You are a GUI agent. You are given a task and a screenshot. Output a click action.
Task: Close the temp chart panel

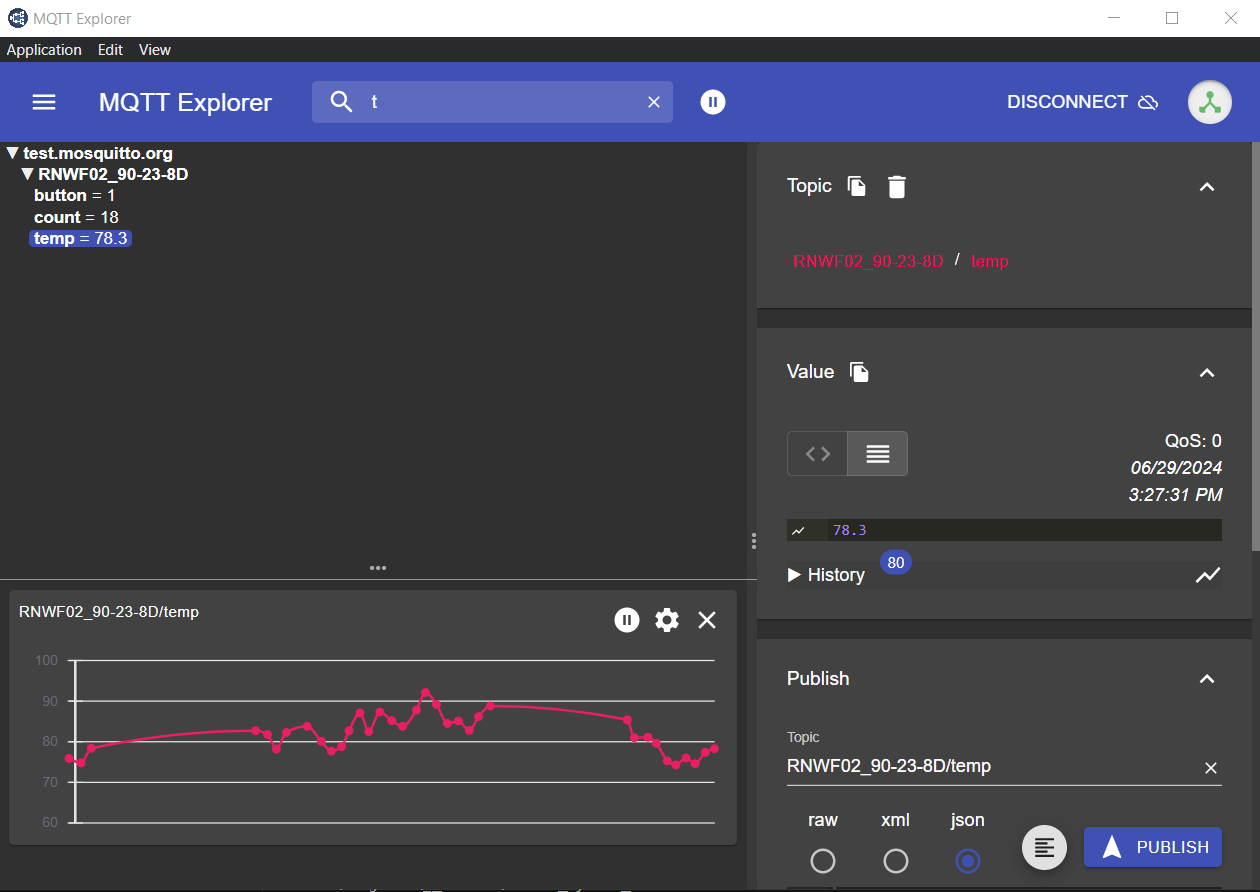point(707,620)
